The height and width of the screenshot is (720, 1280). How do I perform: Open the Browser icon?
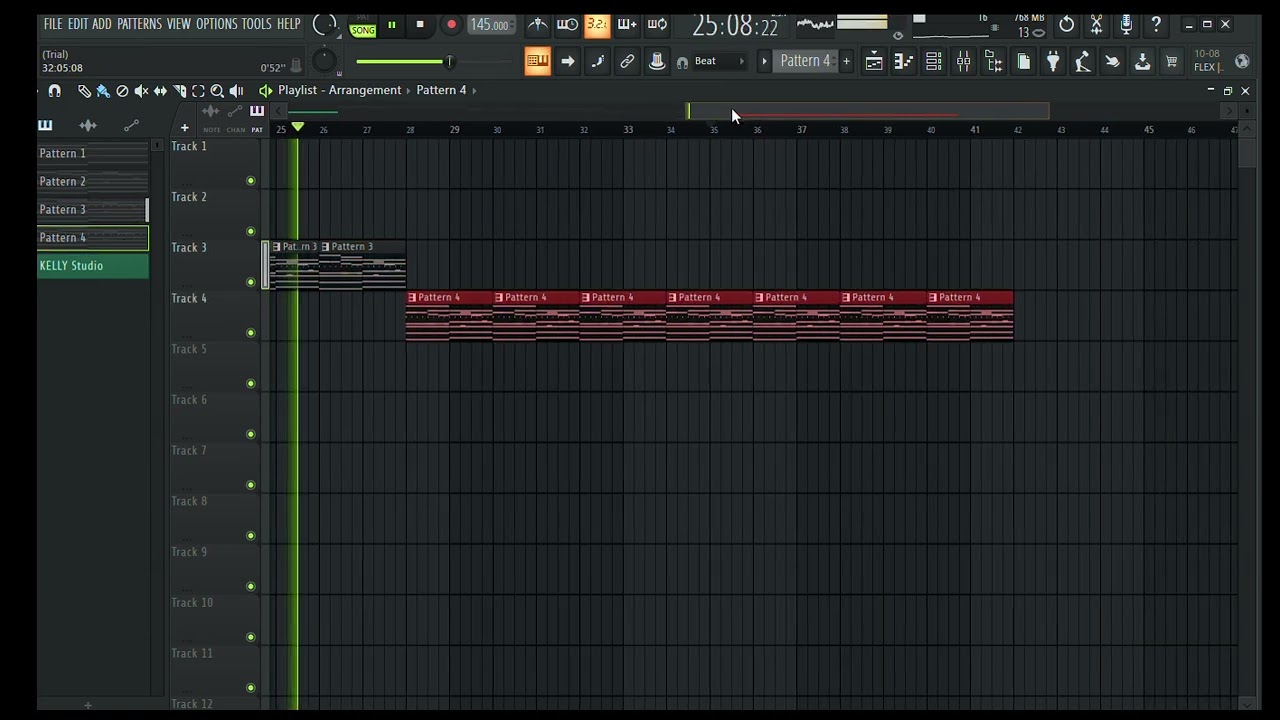point(993,62)
